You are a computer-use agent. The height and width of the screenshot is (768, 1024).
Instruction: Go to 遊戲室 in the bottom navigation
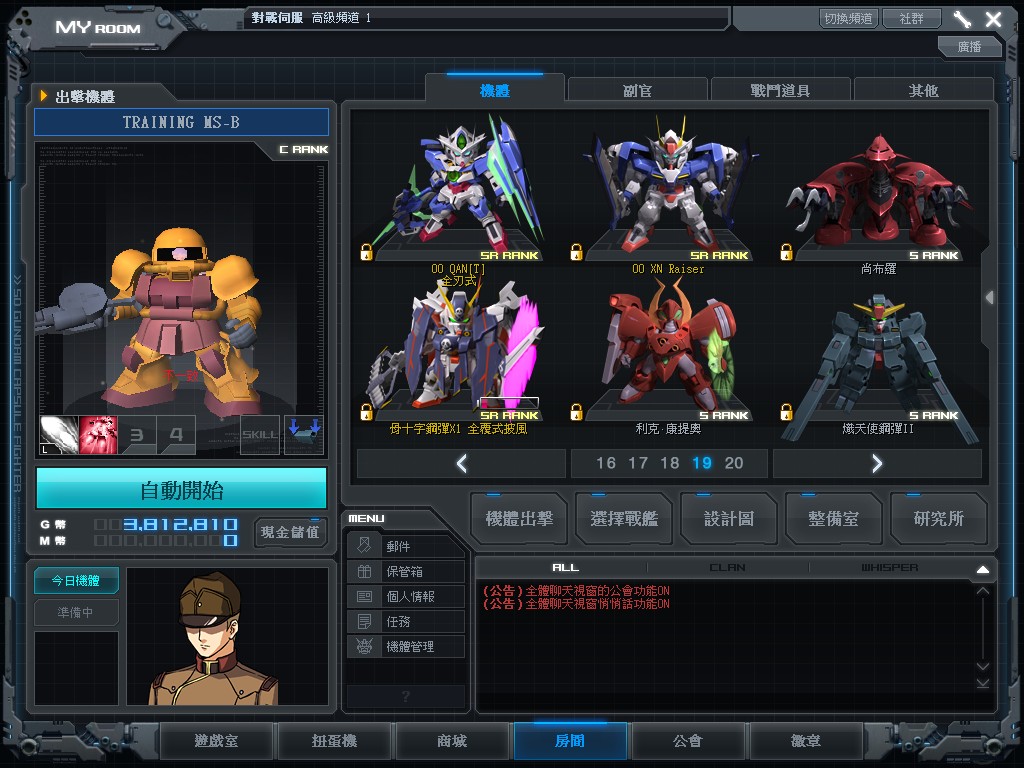click(x=216, y=741)
